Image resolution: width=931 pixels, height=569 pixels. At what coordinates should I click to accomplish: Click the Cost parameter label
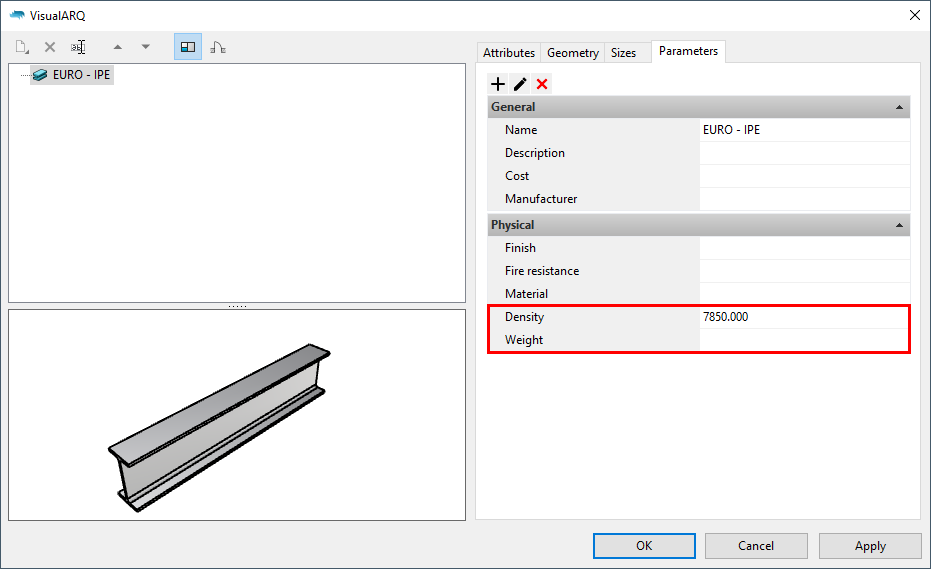pos(517,176)
